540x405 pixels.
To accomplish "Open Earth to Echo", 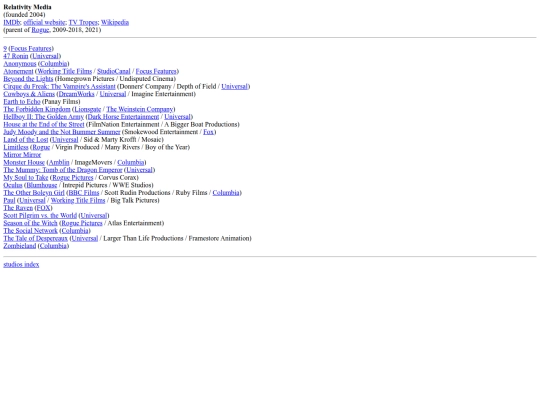I will 22,102.
